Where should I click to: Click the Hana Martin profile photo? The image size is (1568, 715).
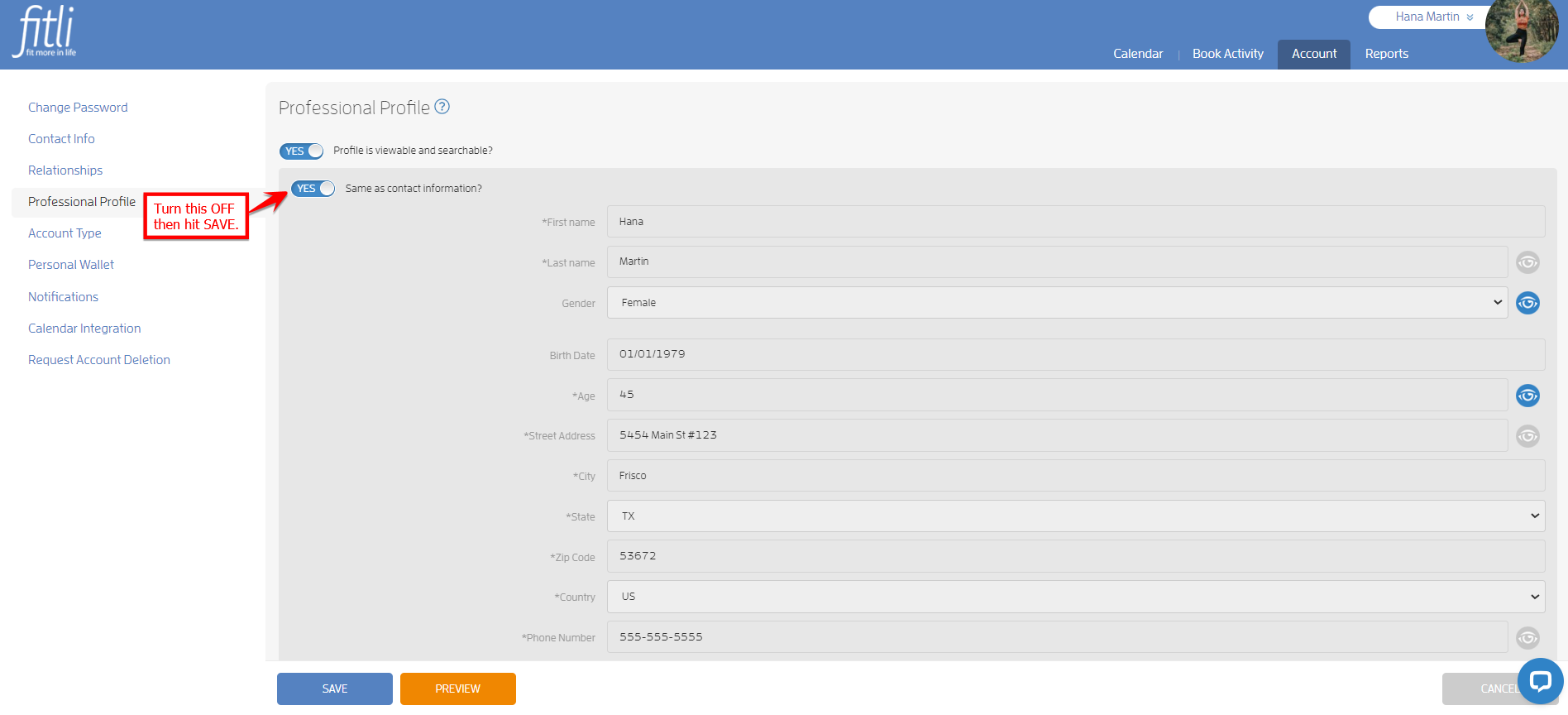point(1521,31)
